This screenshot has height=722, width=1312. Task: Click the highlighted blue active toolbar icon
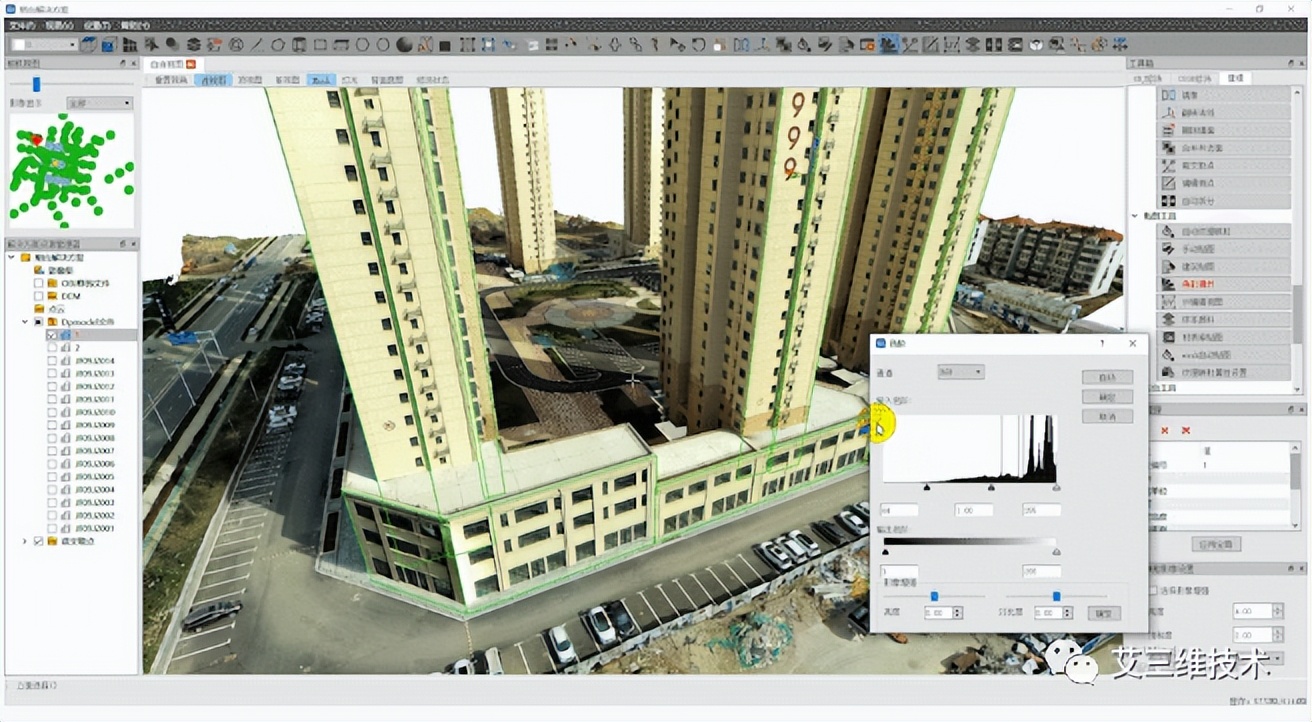point(888,44)
